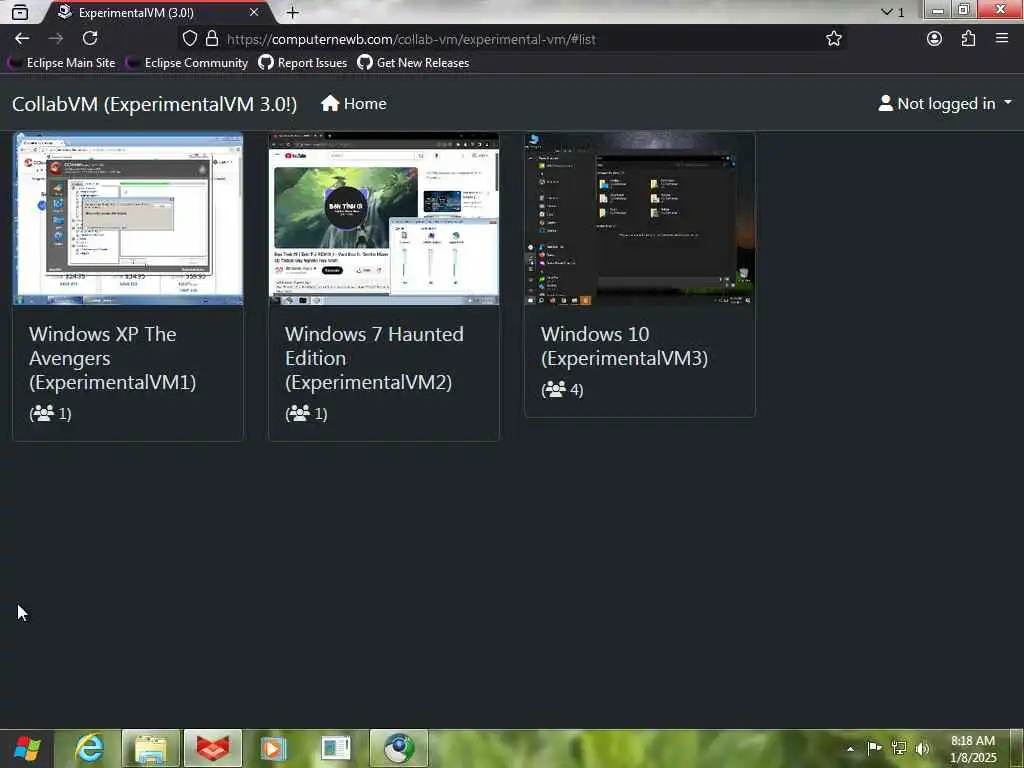
Task: Open the Windows 7 Haunted Edition thumbnail
Action: 384,219
